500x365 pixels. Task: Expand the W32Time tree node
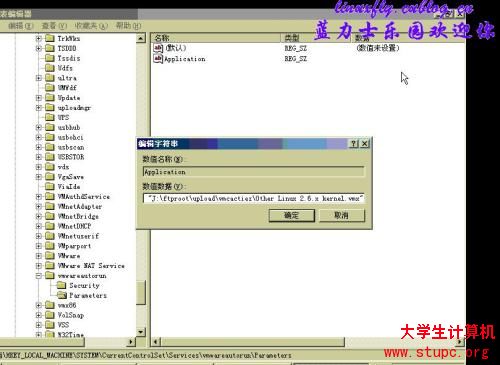[x=39, y=334]
